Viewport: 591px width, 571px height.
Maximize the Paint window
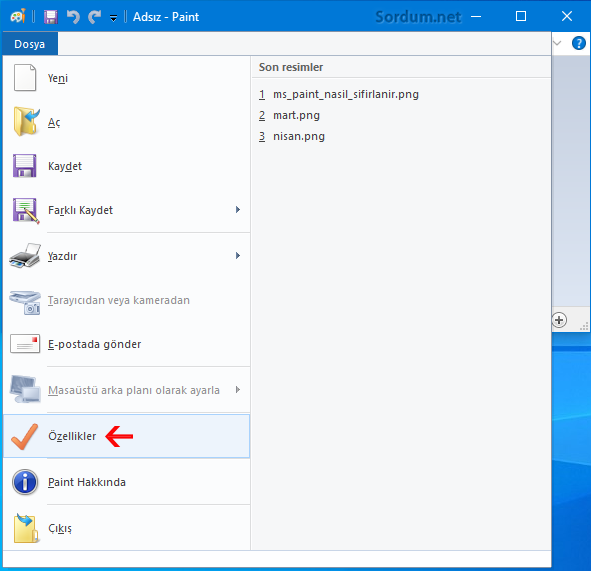pyautogui.click(x=521, y=16)
